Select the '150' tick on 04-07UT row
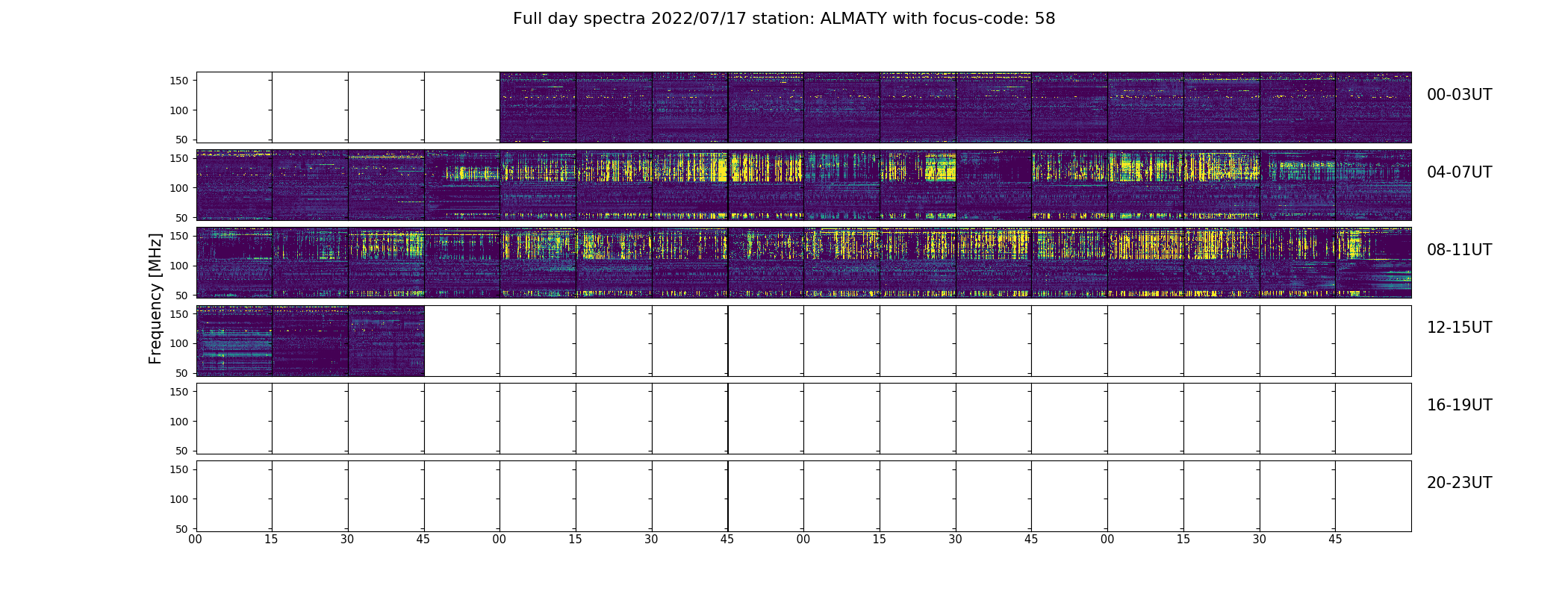The image size is (1568, 597). pos(179,158)
